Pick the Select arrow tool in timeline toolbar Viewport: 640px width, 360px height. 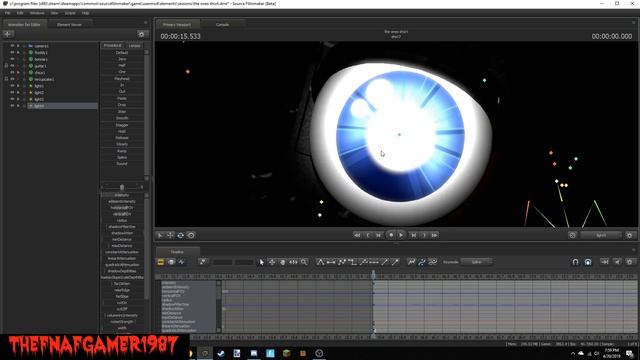[x=262, y=262]
